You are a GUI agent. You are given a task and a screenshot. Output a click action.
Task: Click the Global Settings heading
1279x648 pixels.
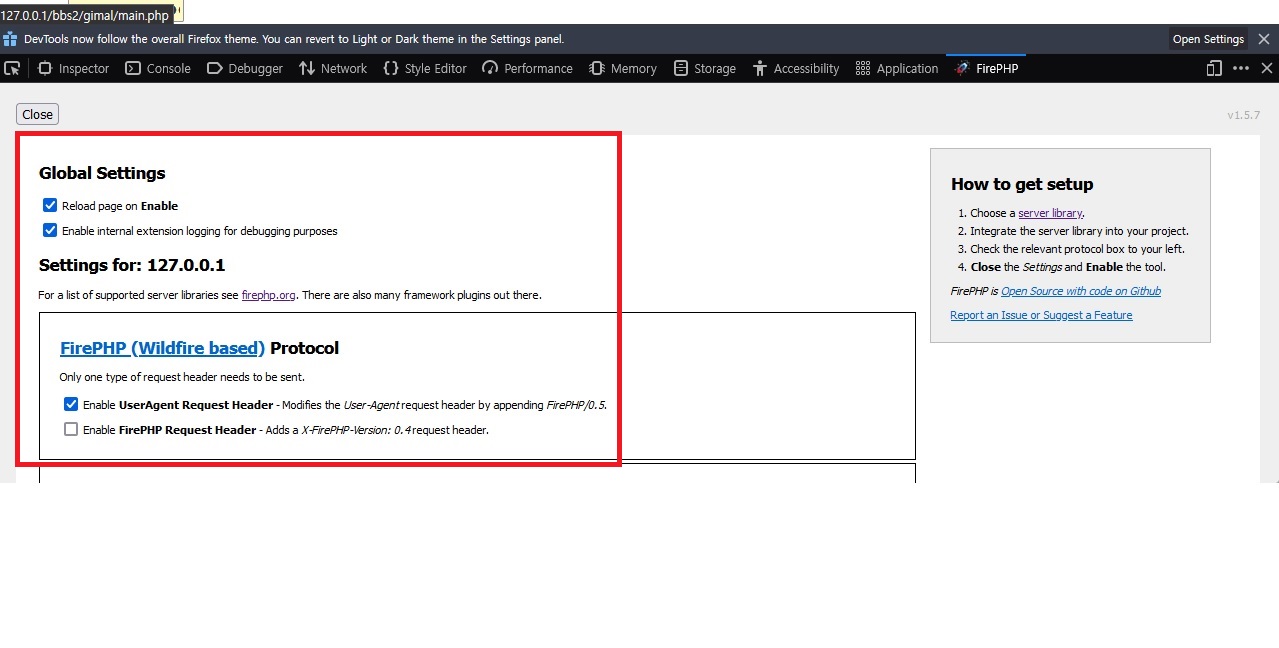pos(102,173)
